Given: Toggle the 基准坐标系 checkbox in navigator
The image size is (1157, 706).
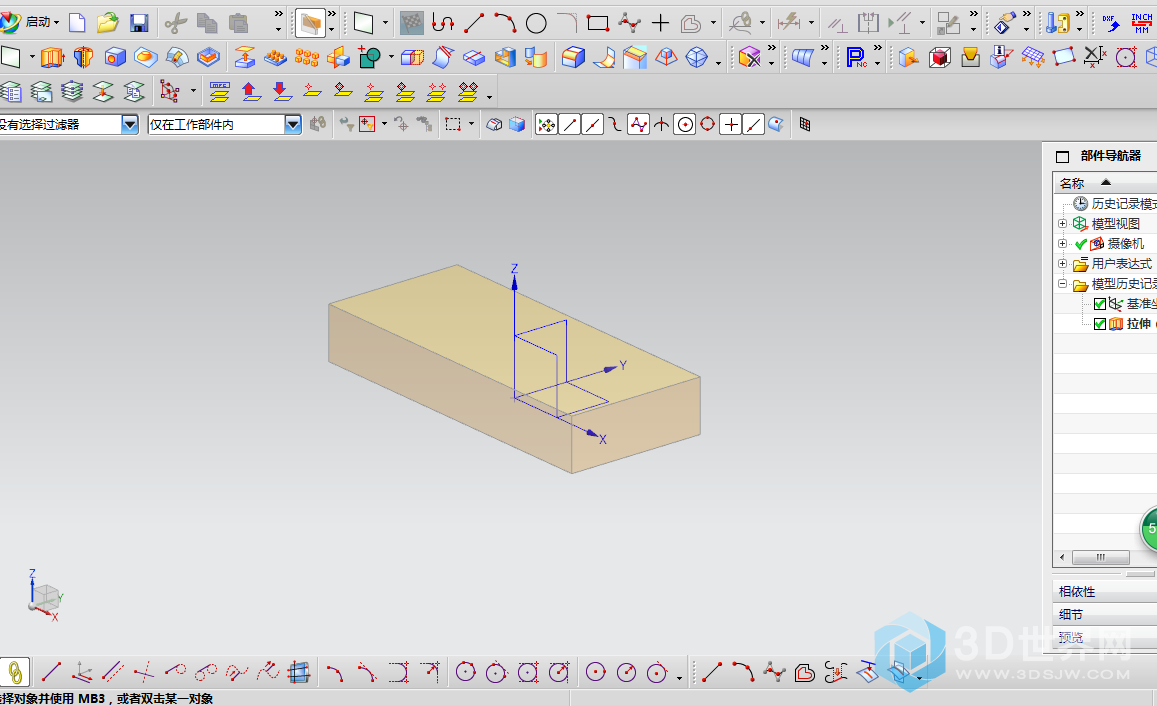Looking at the screenshot, I should [x=1100, y=304].
